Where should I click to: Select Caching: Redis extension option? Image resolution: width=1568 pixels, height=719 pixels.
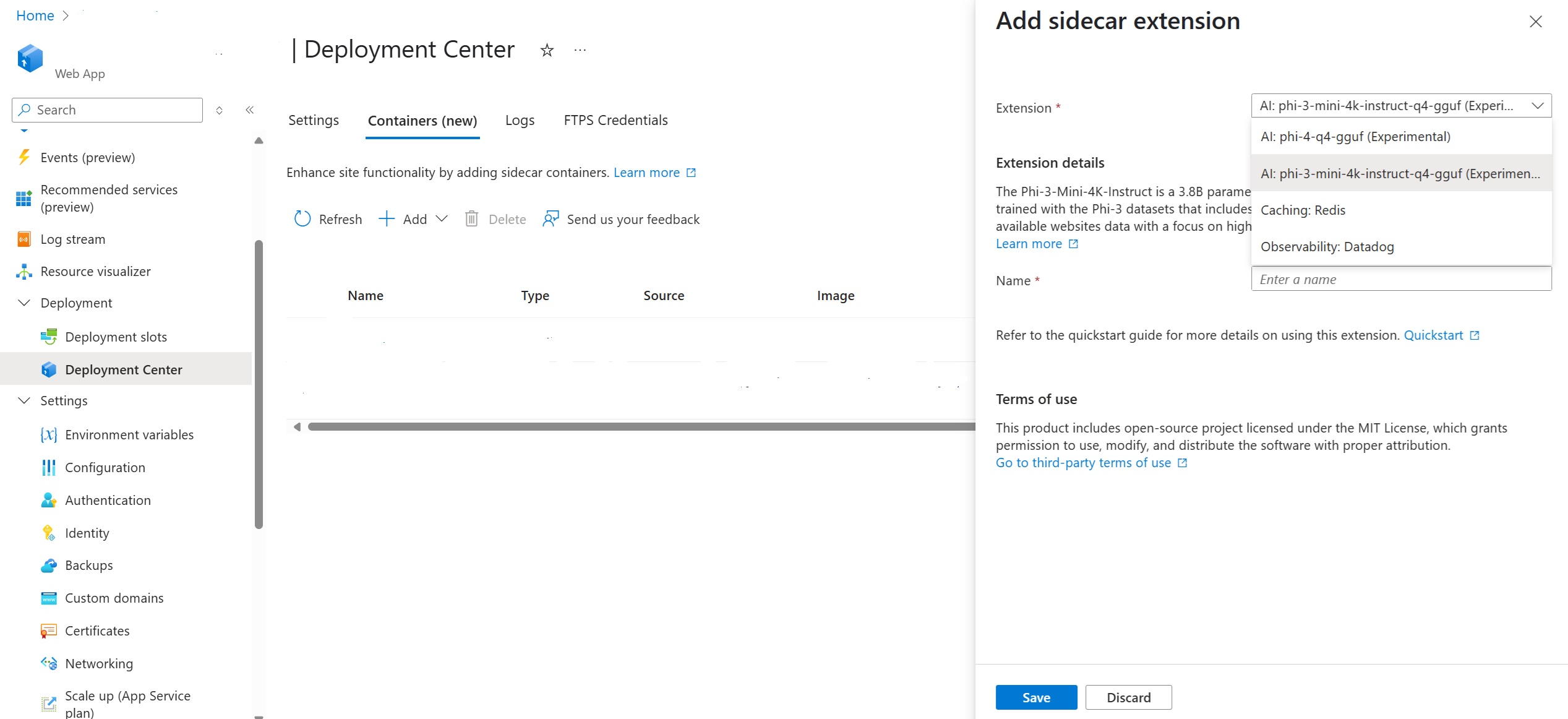tap(1303, 210)
